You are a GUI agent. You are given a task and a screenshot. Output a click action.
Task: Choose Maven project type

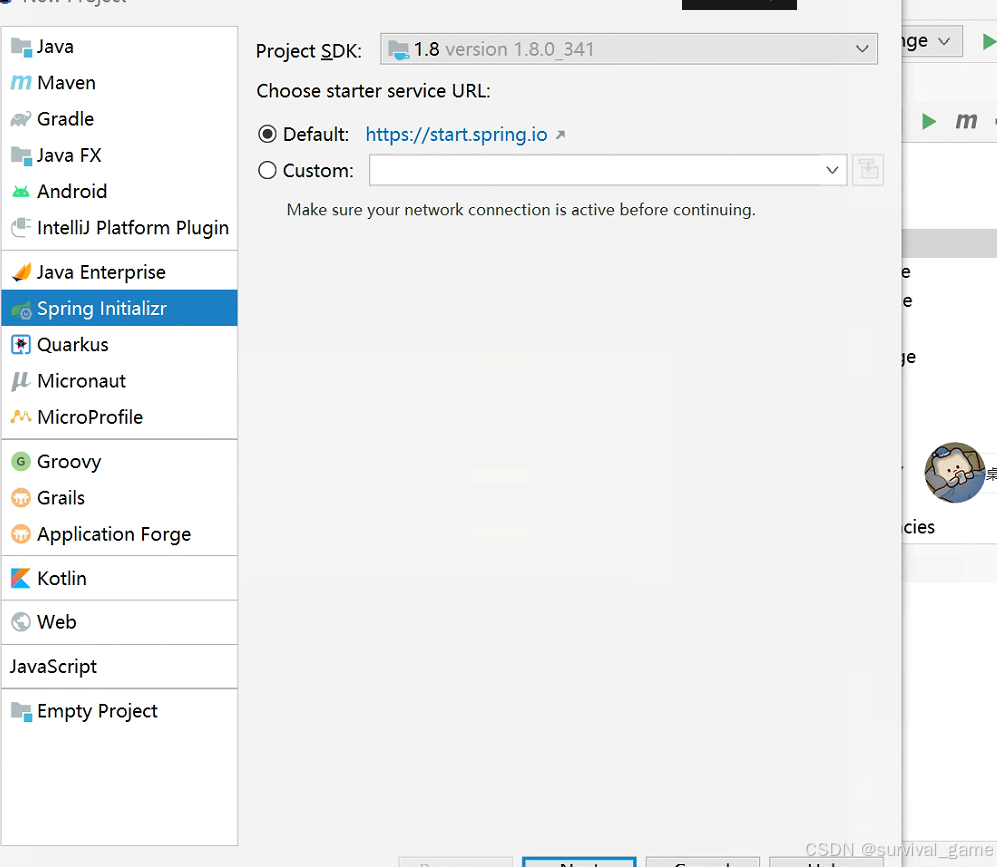tap(120, 83)
